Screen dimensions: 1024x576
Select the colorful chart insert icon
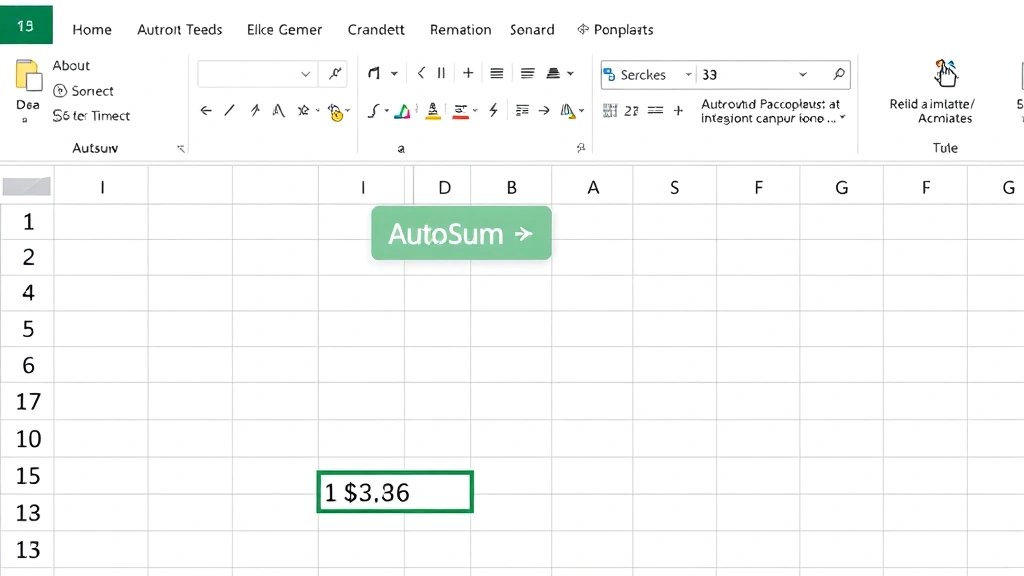tap(402, 111)
